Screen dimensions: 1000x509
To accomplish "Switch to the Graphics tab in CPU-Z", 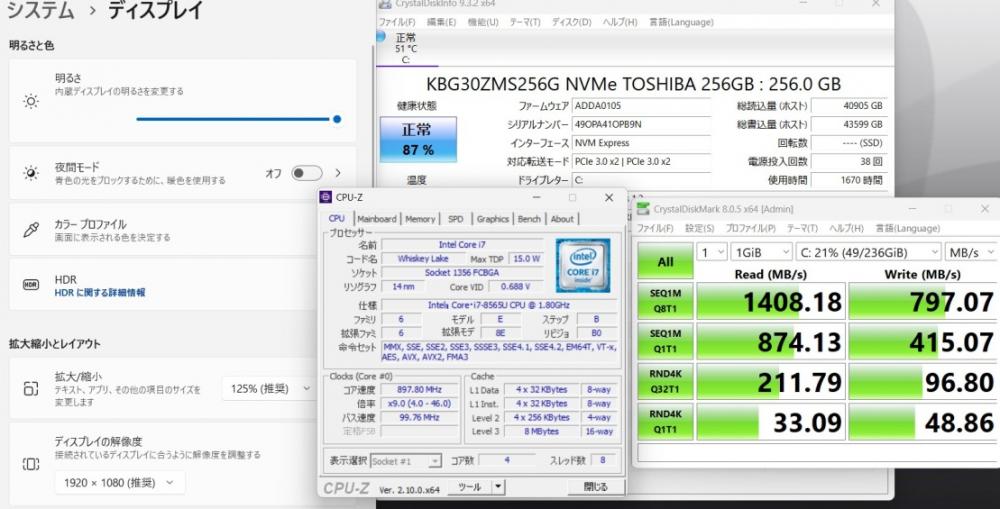I will coord(492,219).
